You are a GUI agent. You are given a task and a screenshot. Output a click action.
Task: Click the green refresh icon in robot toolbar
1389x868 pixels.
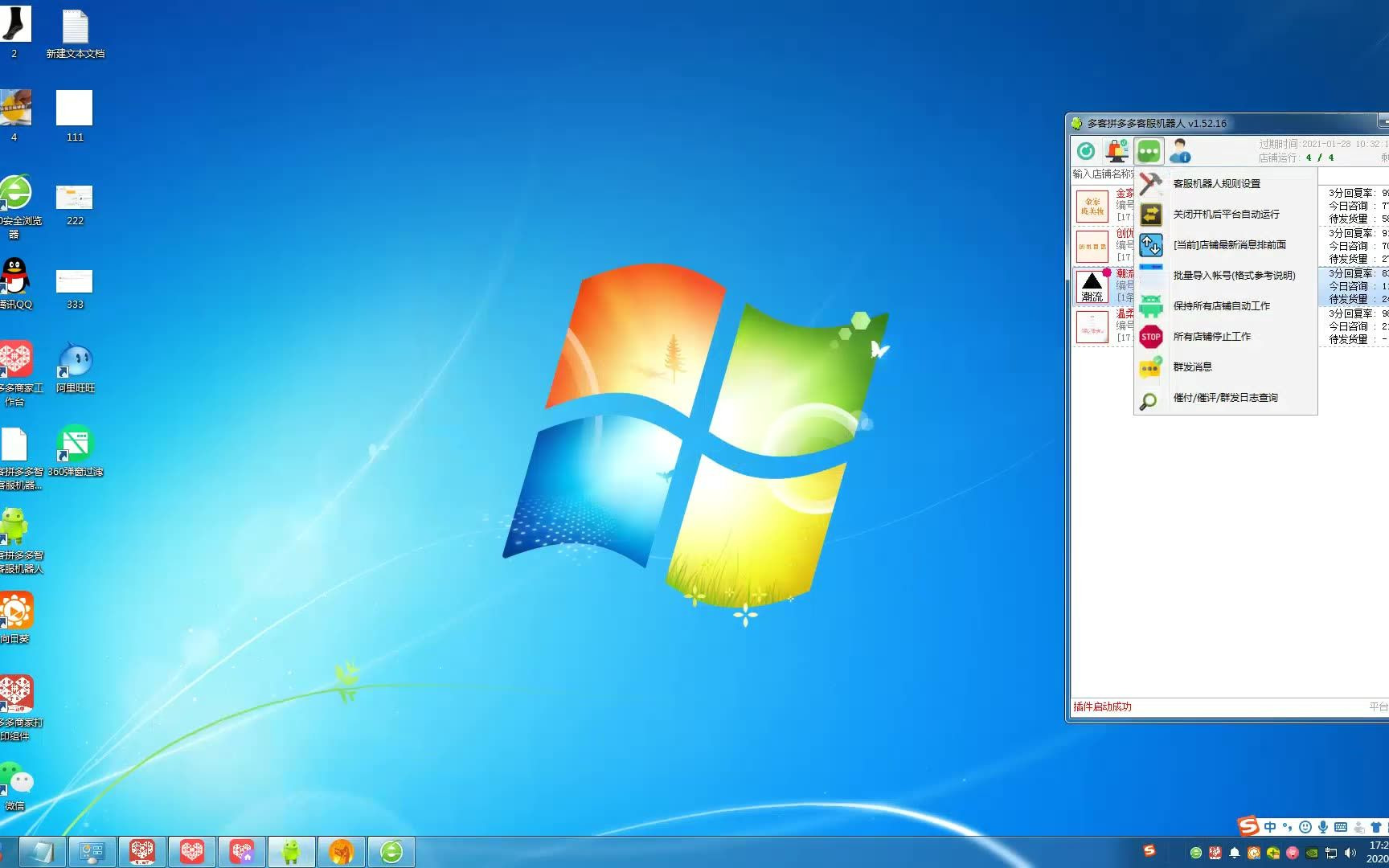click(1086, 151)
